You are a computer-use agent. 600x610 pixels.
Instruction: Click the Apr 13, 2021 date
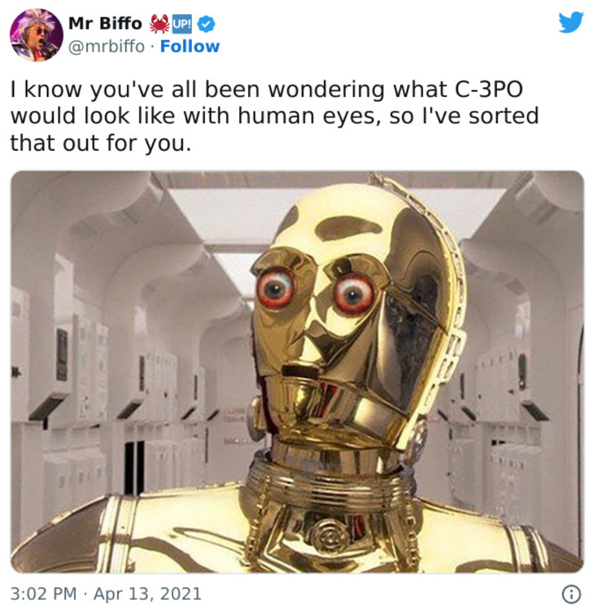tap(147, 594)
